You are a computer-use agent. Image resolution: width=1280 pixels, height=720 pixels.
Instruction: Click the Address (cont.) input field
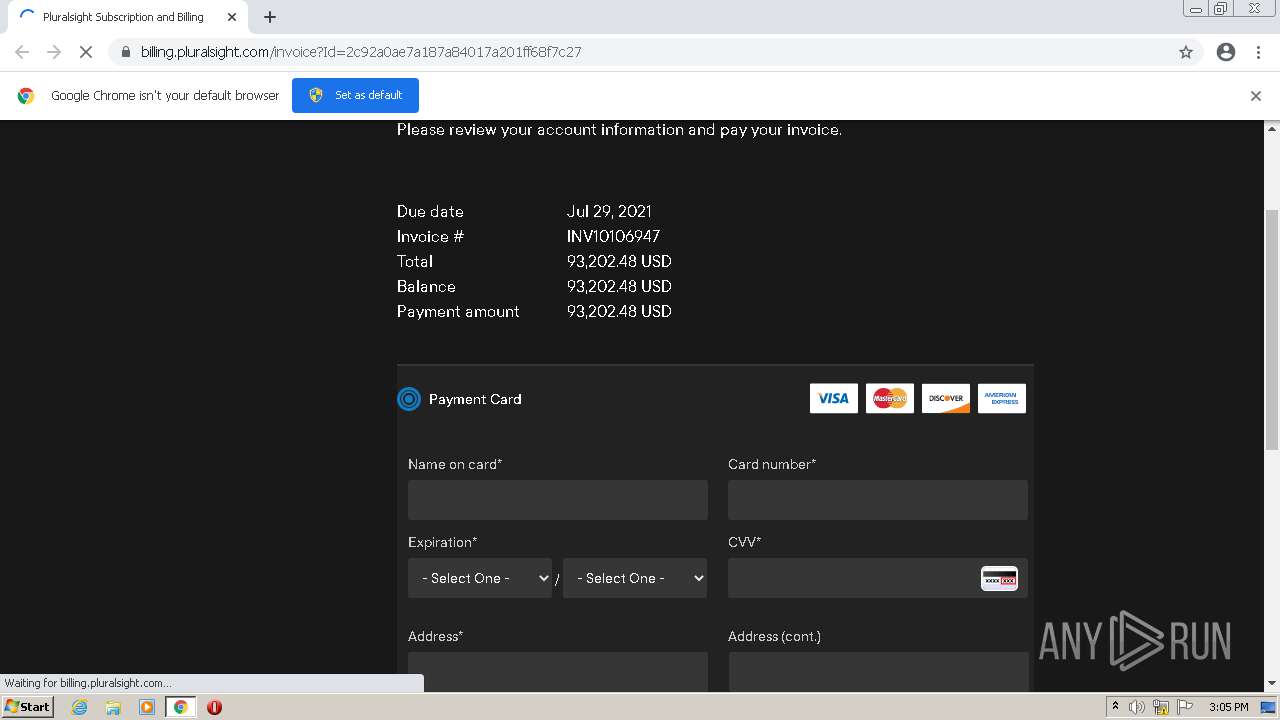click(x=878, y=671)
